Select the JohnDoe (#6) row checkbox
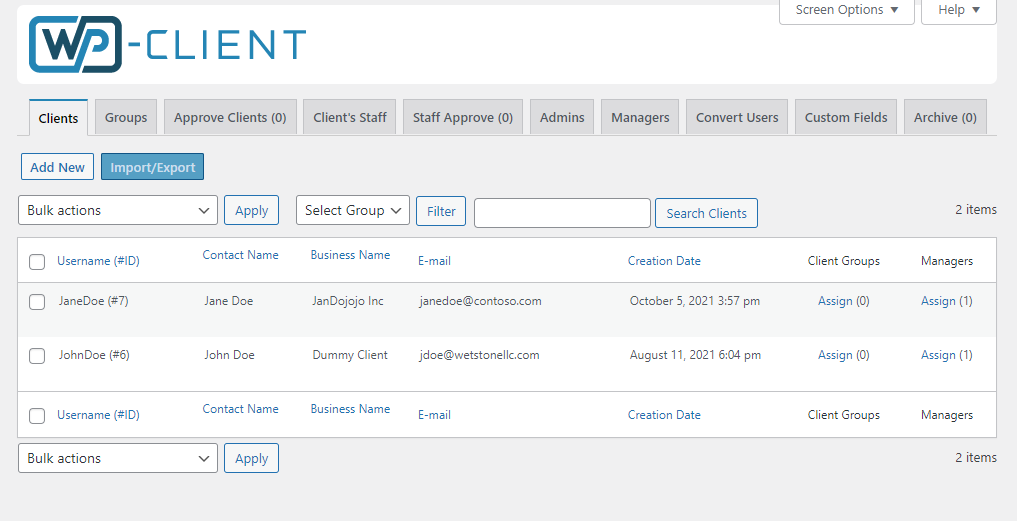This screenshot has width=1017, height=521. click(x=37, y=356)
